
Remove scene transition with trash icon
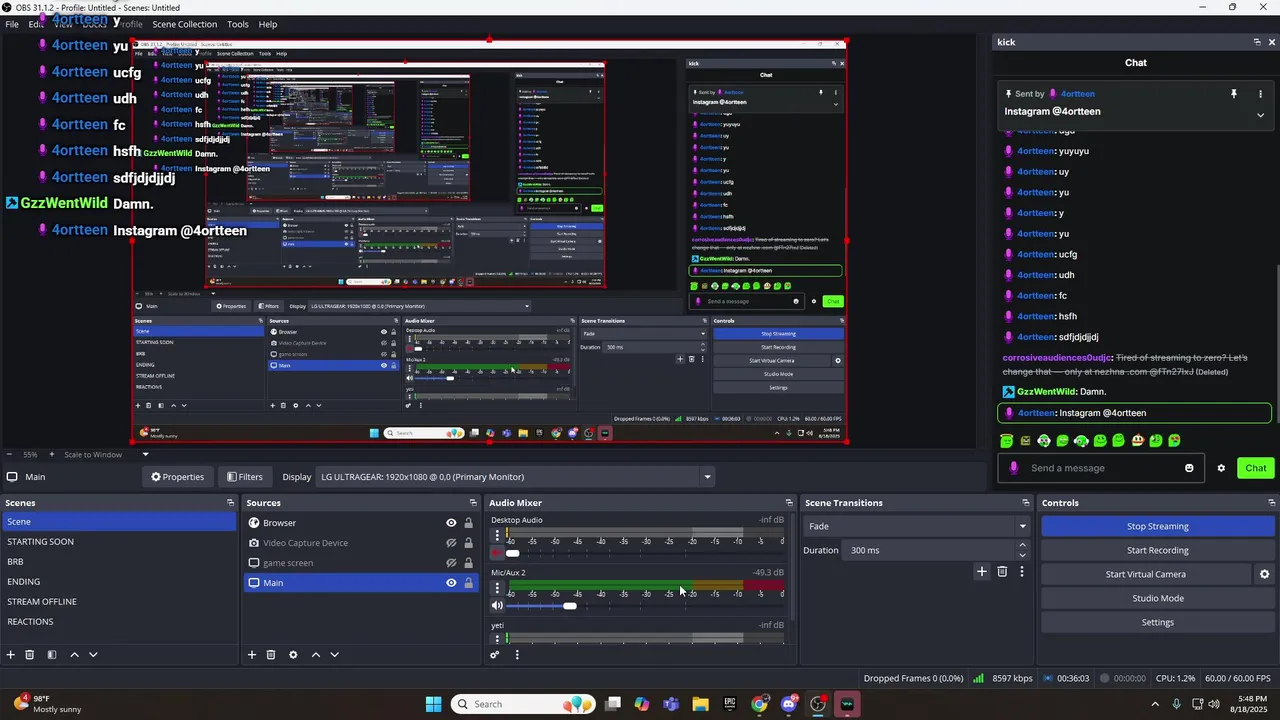tap(1002, 572)
